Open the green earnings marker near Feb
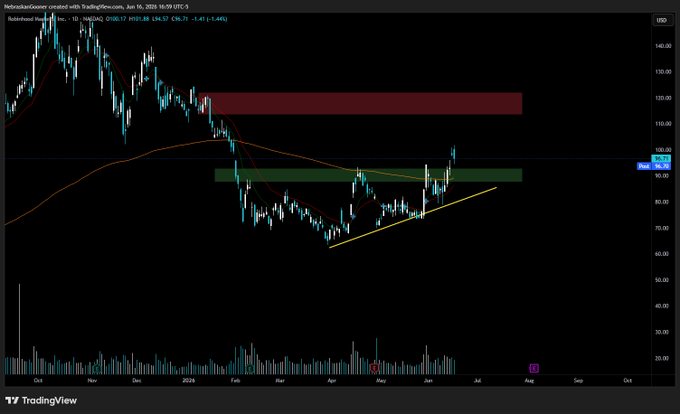Screen dimensions: 680x414 [249, 368]
